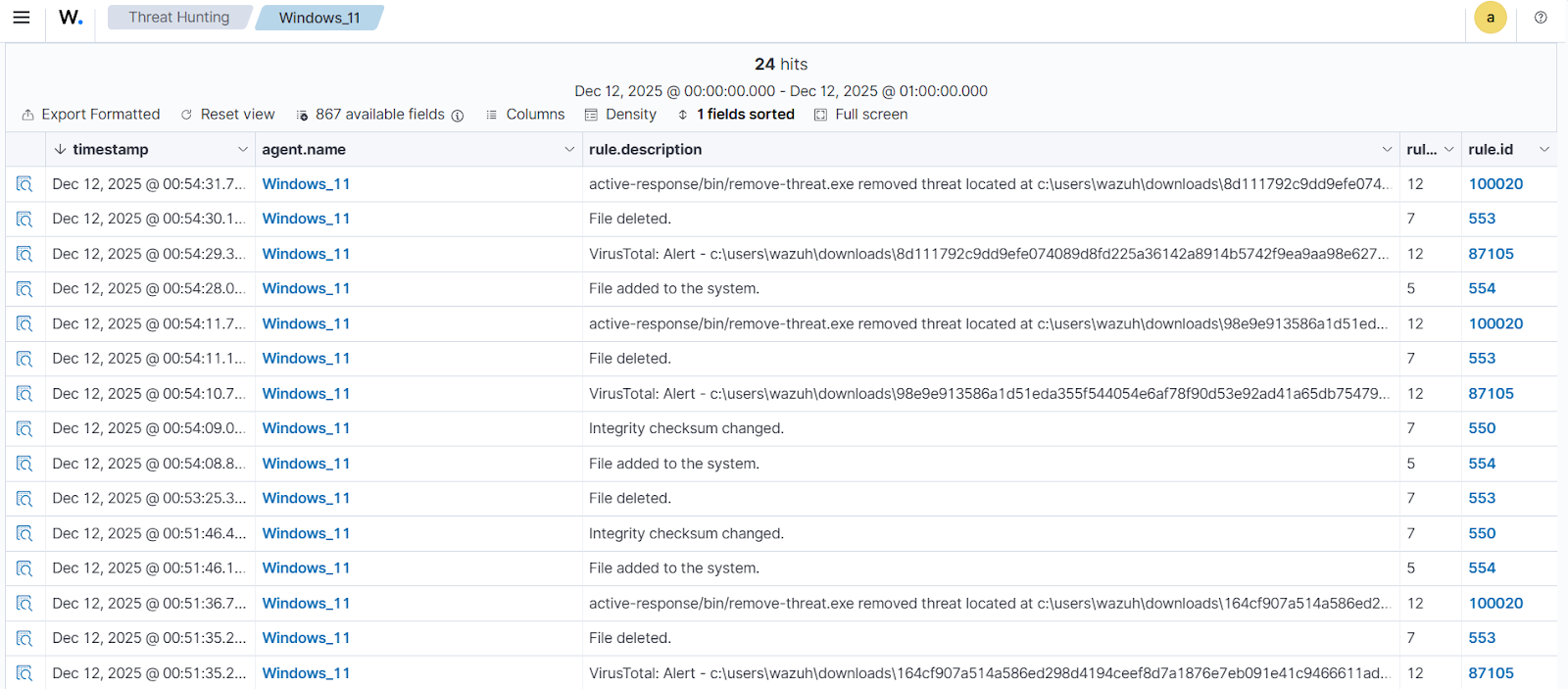This screenshot has height=689, width=1568.
Task: Open rule.description column dropdown chevron
Action: [x=1387, y=150]
